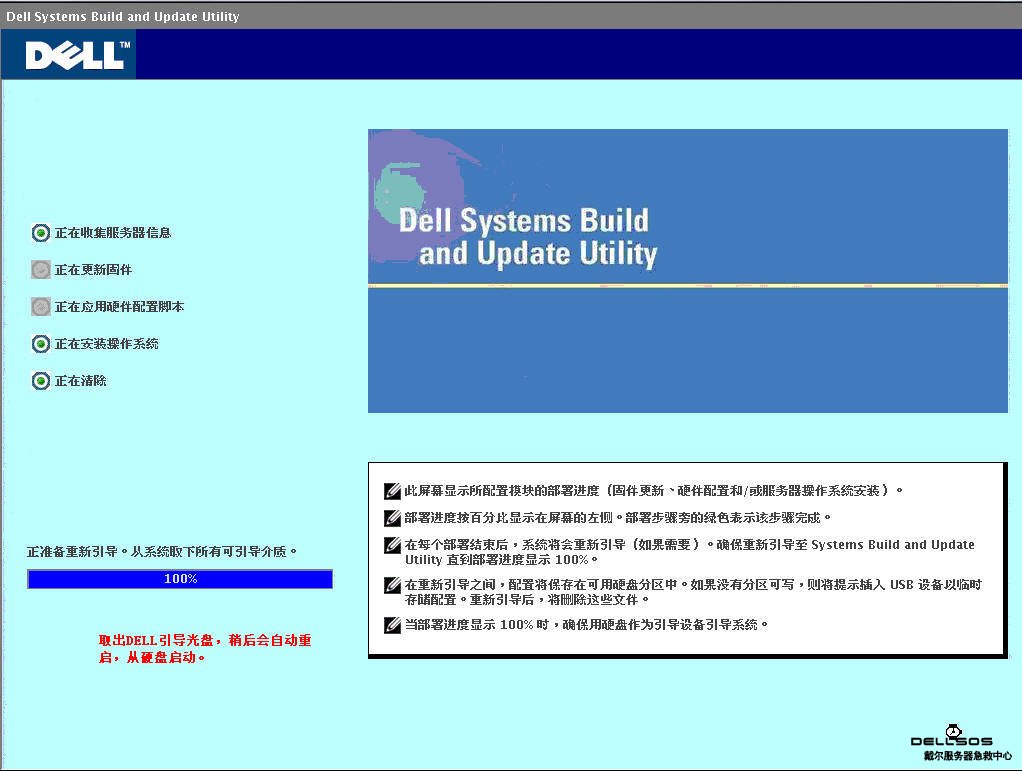Click the Dell Systems Build and Update Utility banner
Viewport: 1022px width, 771px height.
tap(688, 270)
